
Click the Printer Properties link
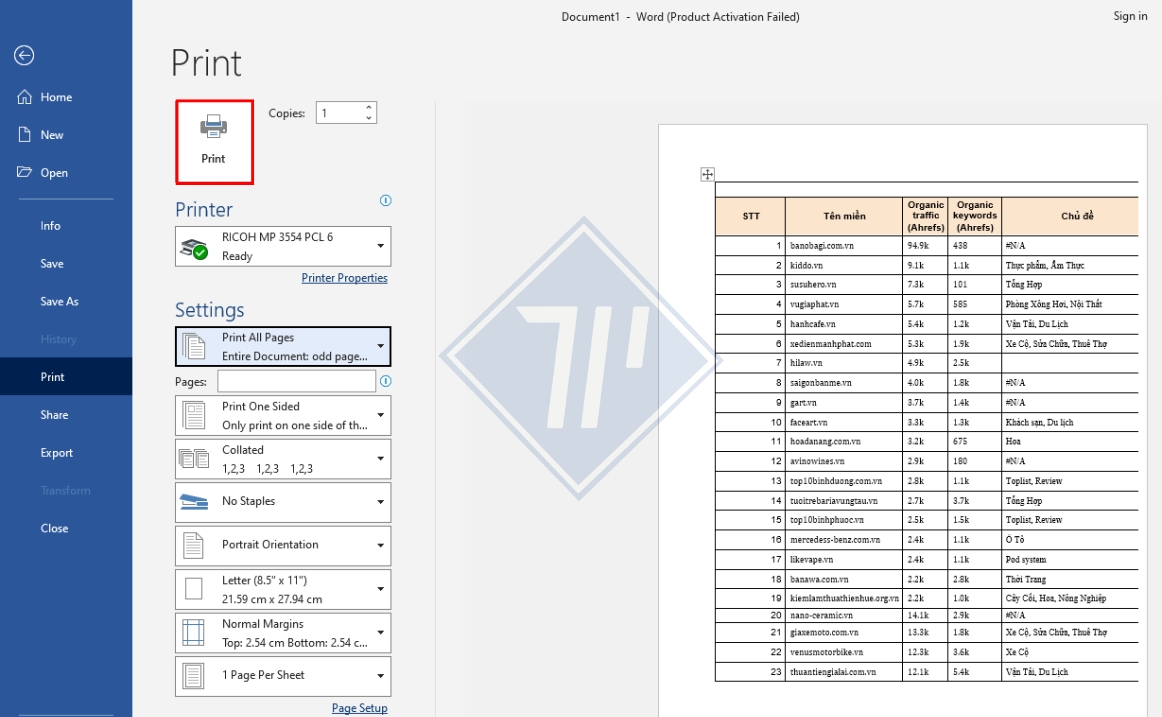click(344, 278)
